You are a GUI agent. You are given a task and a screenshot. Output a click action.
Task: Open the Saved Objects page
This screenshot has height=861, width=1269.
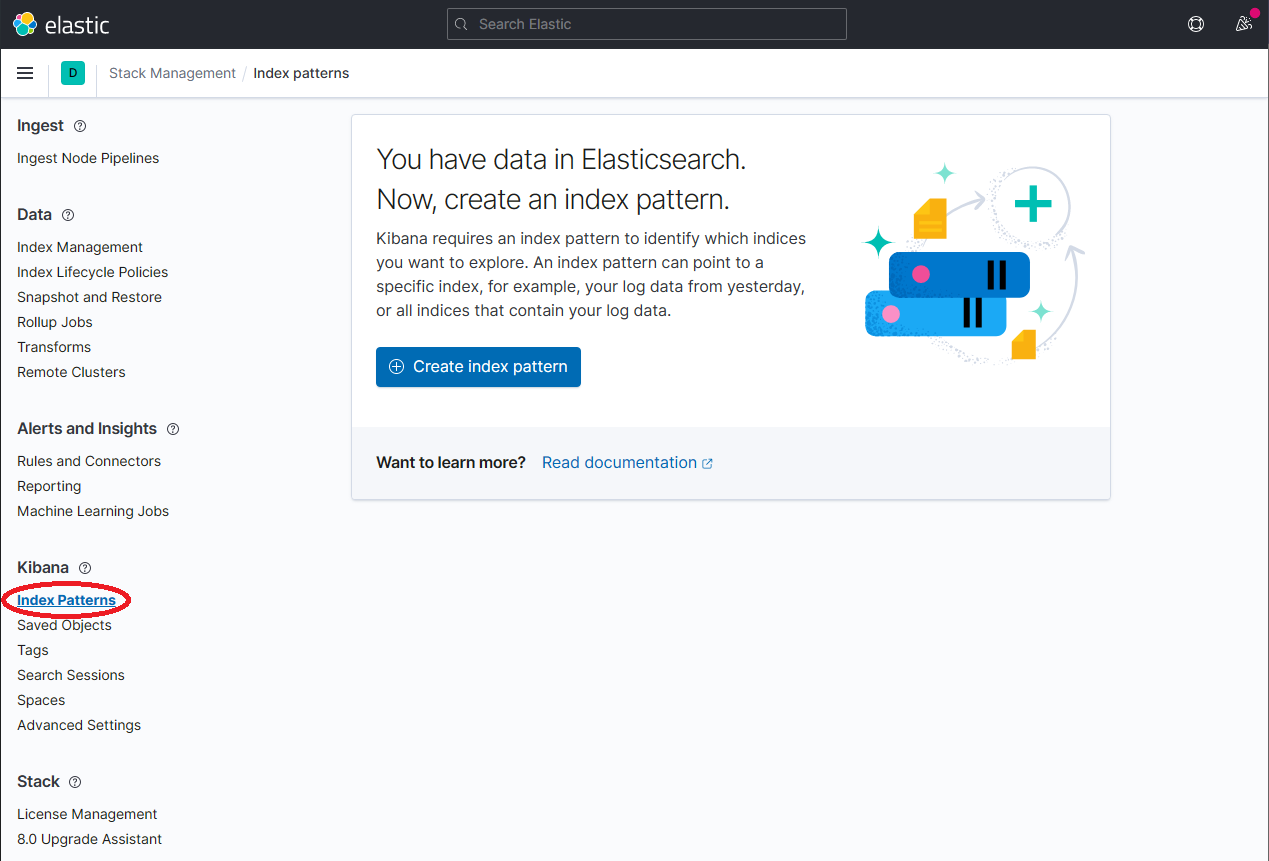pyautogui.click(x=64, y=624)
